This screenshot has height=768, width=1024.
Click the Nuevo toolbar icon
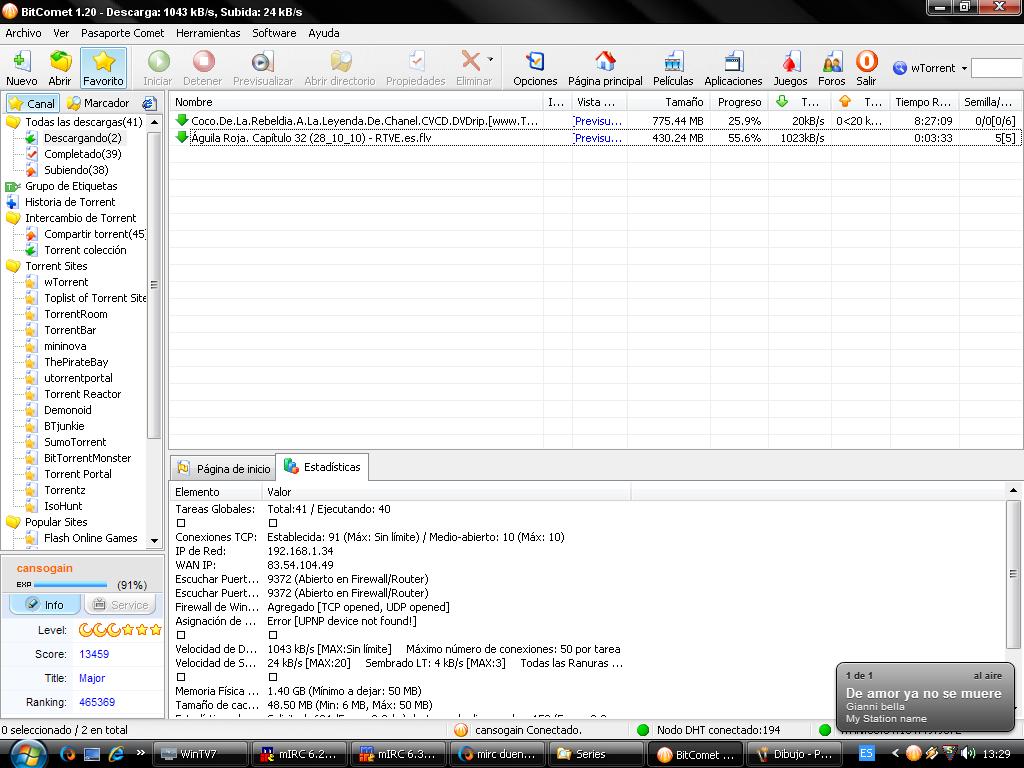(22, 67)
